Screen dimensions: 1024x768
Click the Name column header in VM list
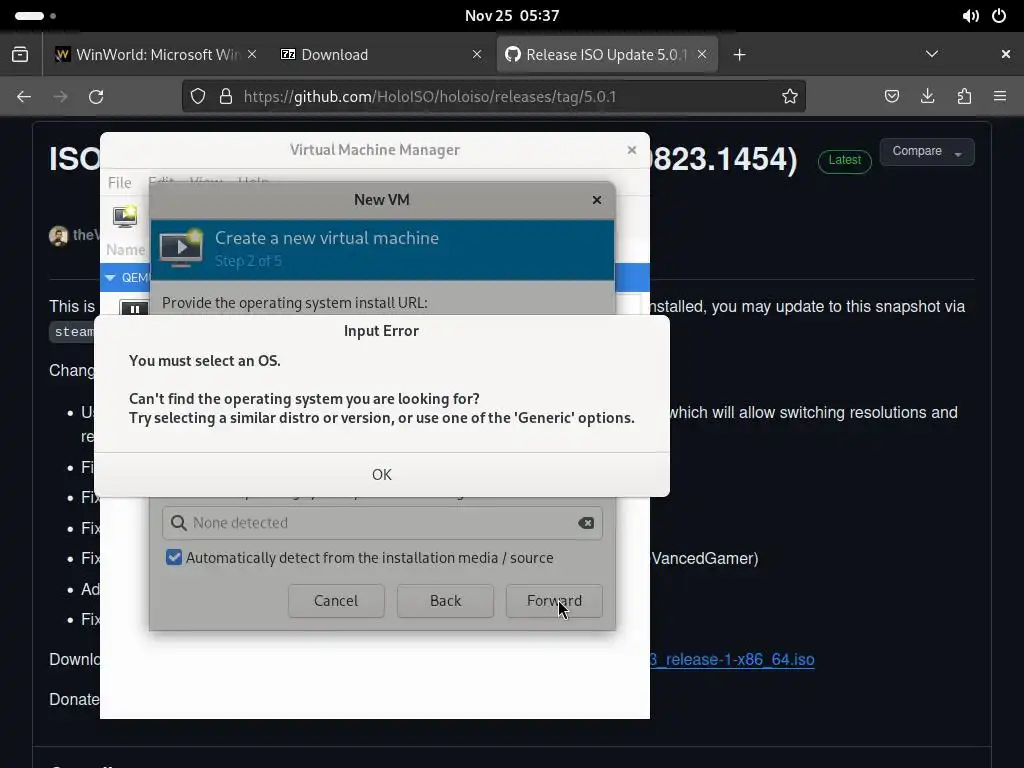coord(125,249)
